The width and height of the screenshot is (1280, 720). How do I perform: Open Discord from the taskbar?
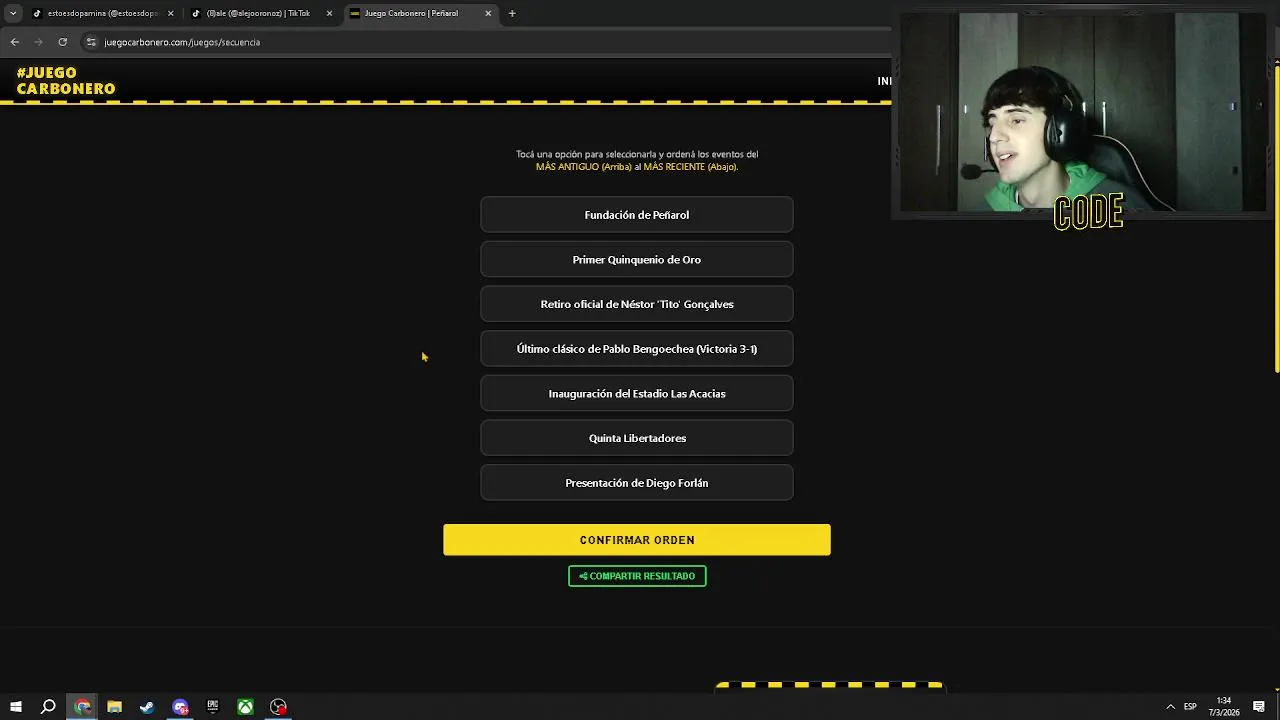180,707
